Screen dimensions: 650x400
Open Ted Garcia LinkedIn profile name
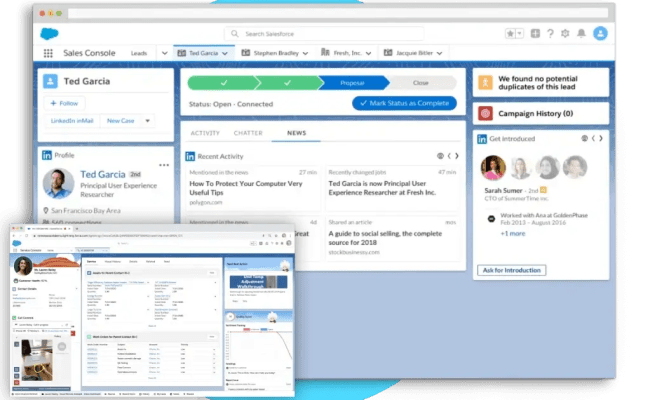click(x=103, y=175)
